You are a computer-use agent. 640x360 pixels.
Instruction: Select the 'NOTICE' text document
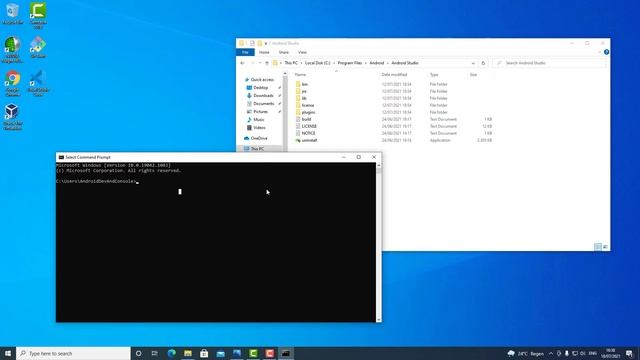[x=308, y=133]
